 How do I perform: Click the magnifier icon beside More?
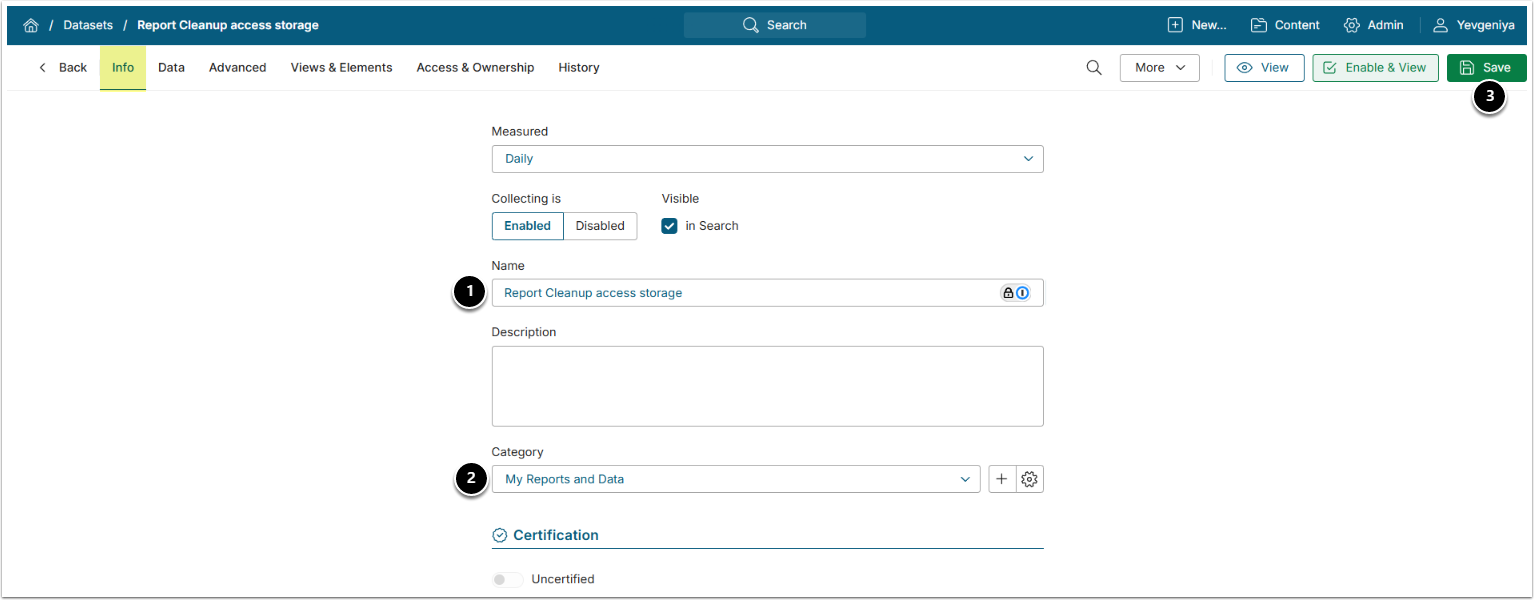click(1094, 68)
